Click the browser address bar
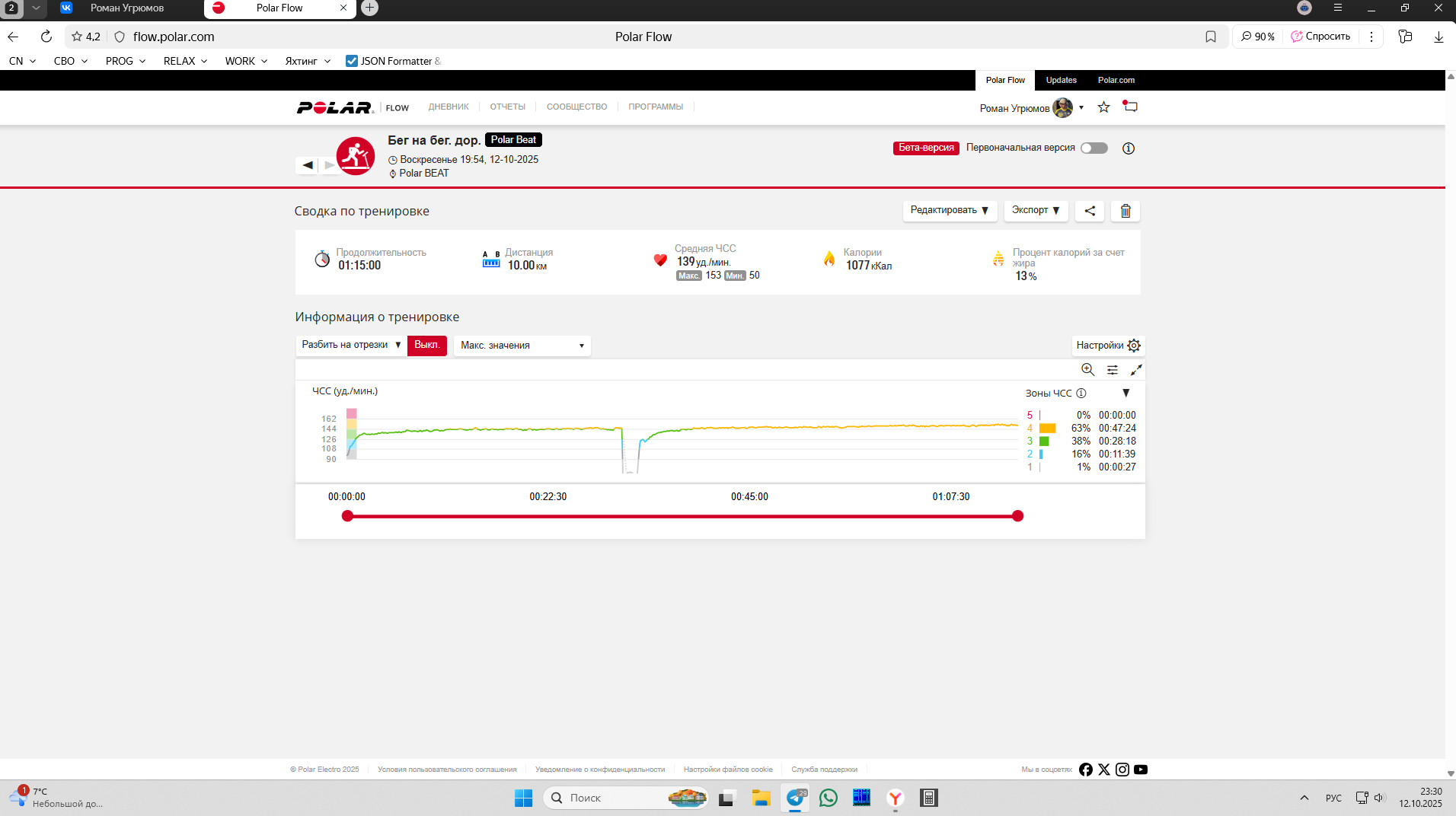1456x816 pixels. (643, 37)
